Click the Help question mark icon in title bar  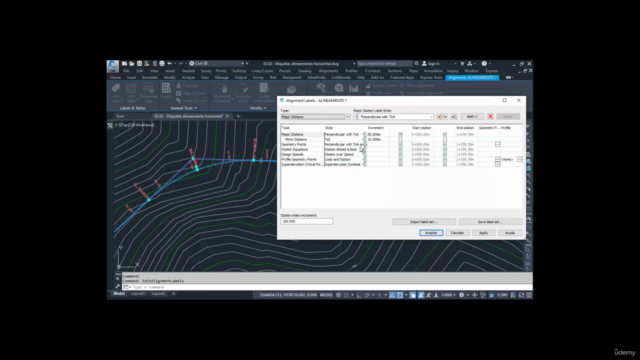[484, 64]
